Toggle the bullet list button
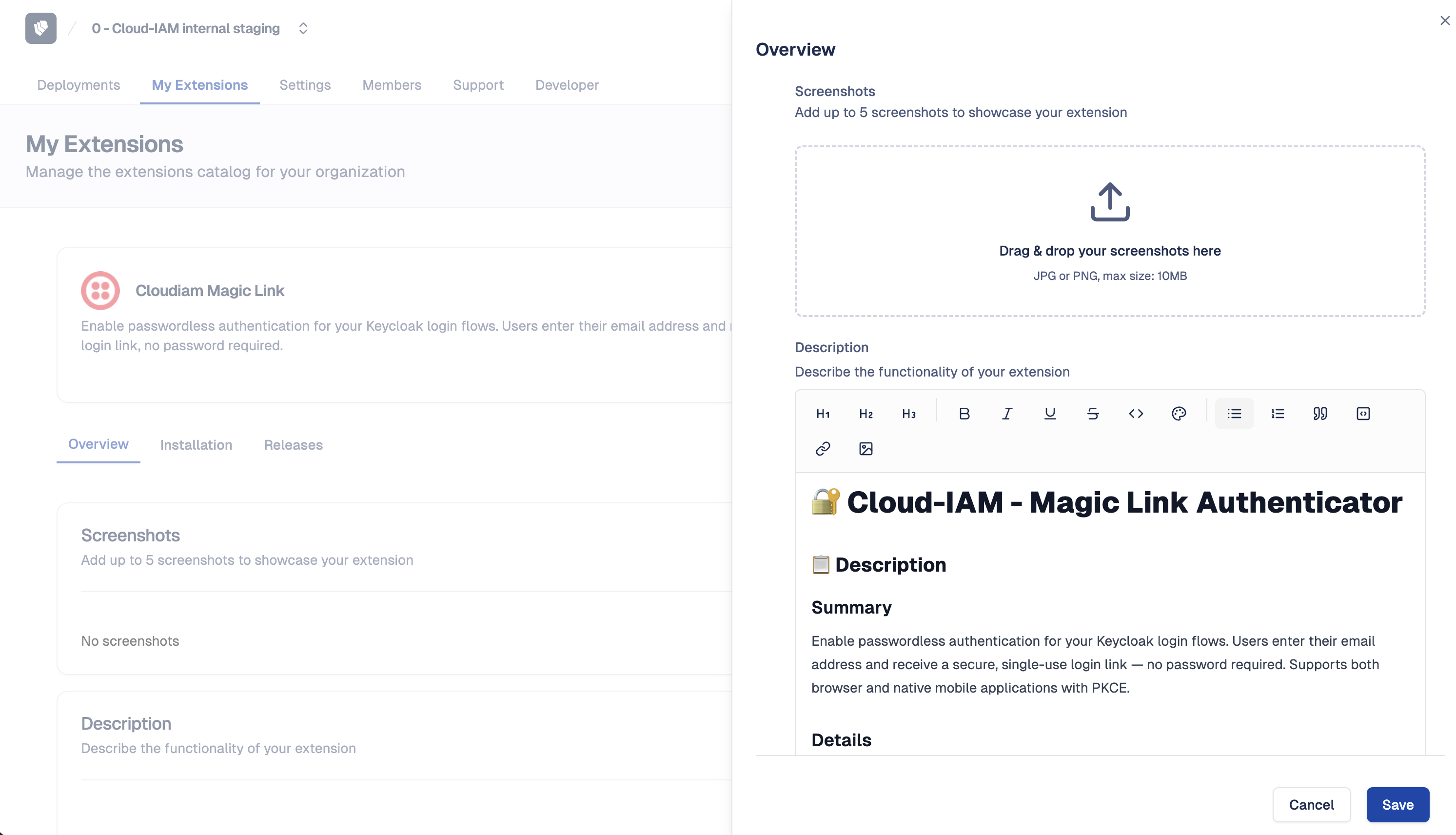 pyautogui.click(x=1234, y=414)
